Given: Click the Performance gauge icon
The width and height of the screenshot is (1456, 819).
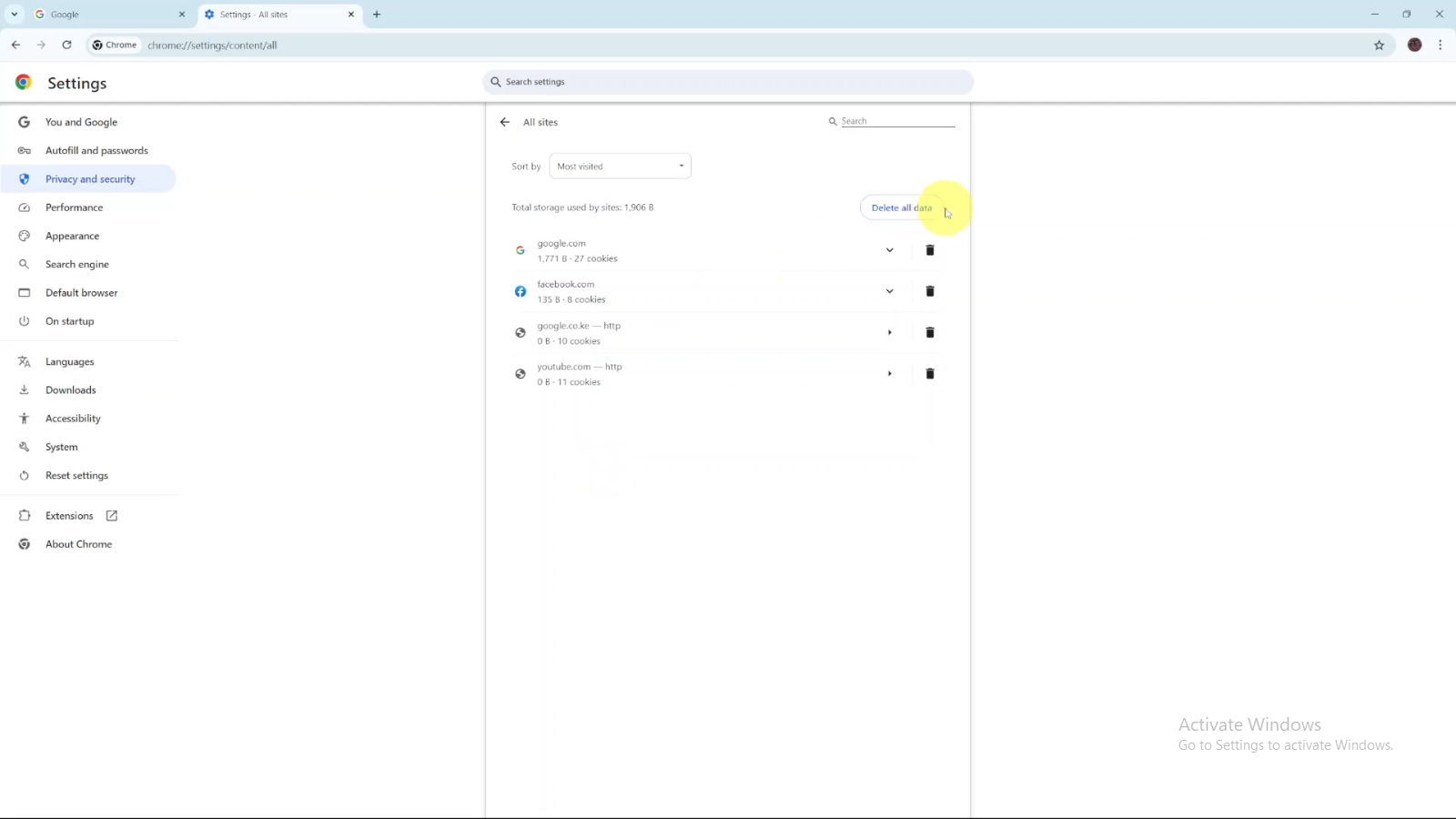Looking at the screenshot, I should pyautogui.click(x=25, y=207).
